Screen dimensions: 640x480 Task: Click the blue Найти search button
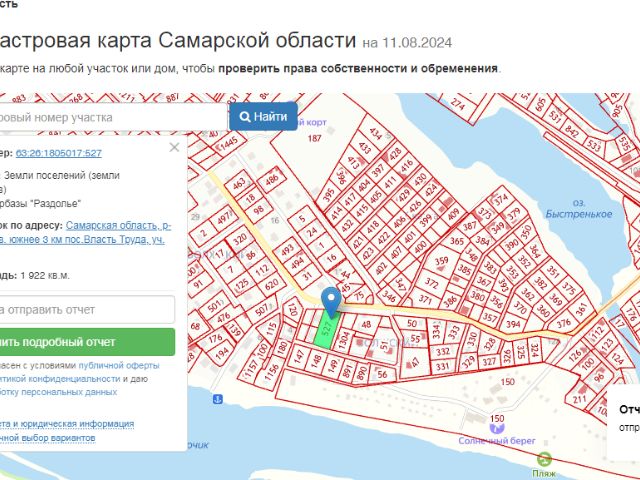pyautogui.click(x=263, y=117)
